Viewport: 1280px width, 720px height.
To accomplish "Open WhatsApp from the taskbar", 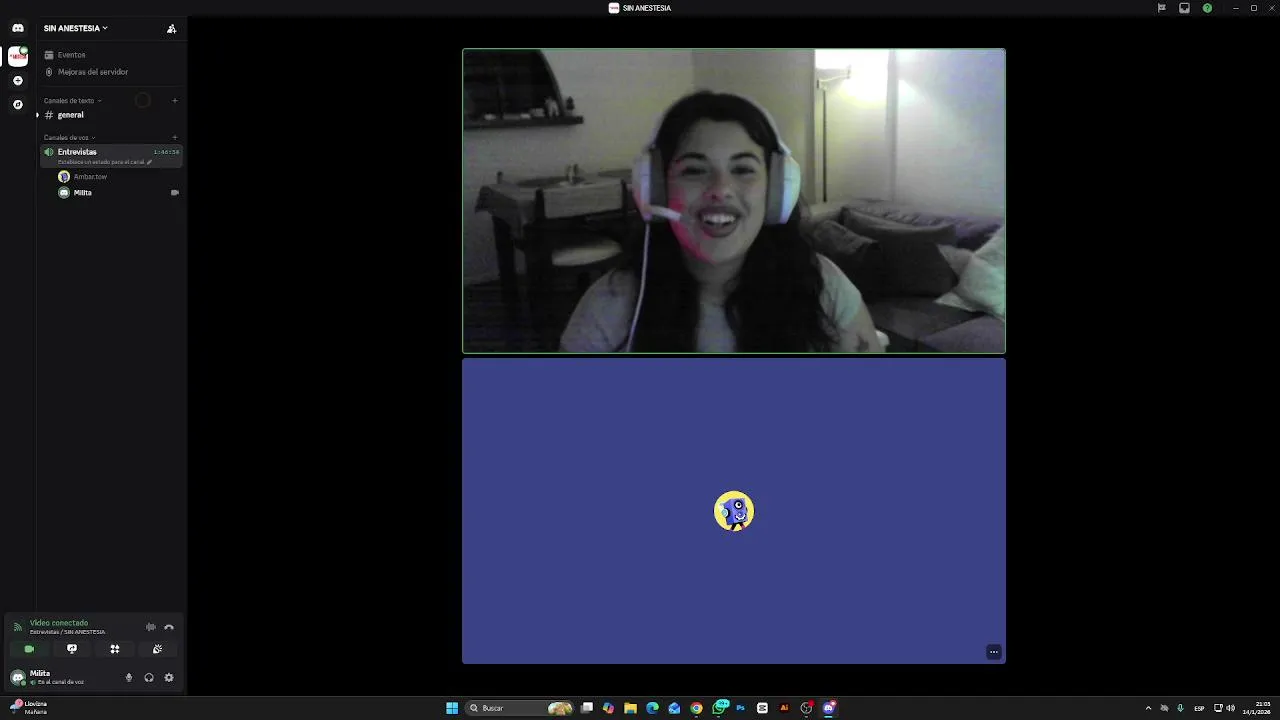I will (x=719, y=708).
